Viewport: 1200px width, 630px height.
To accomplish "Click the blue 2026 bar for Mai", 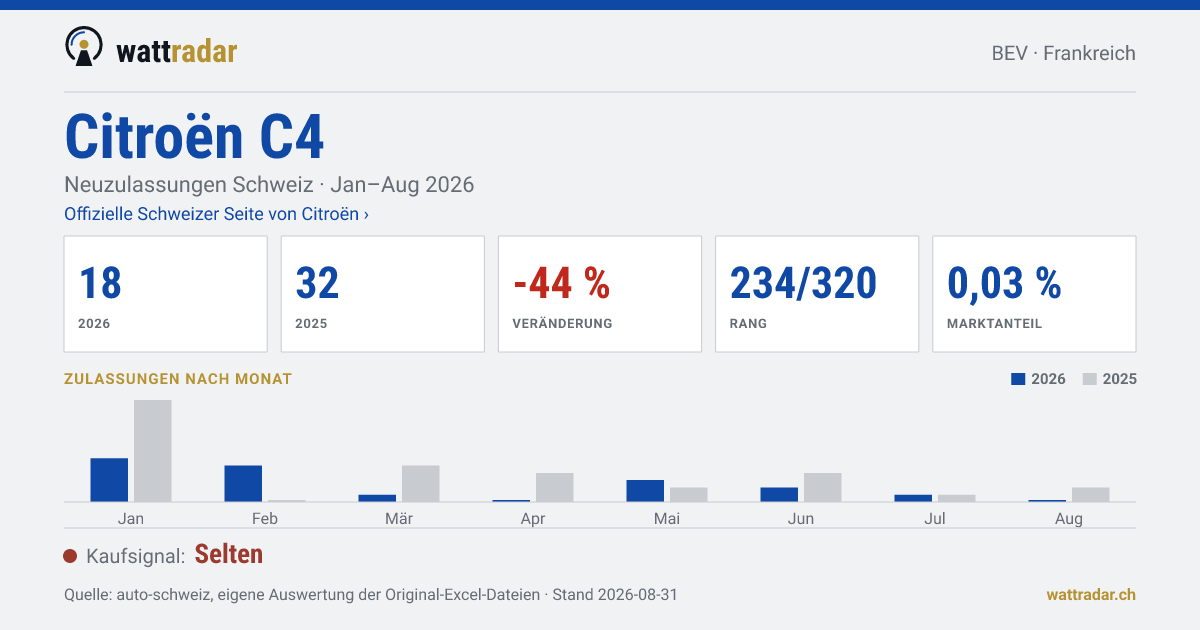I will [x=645, y=491].
